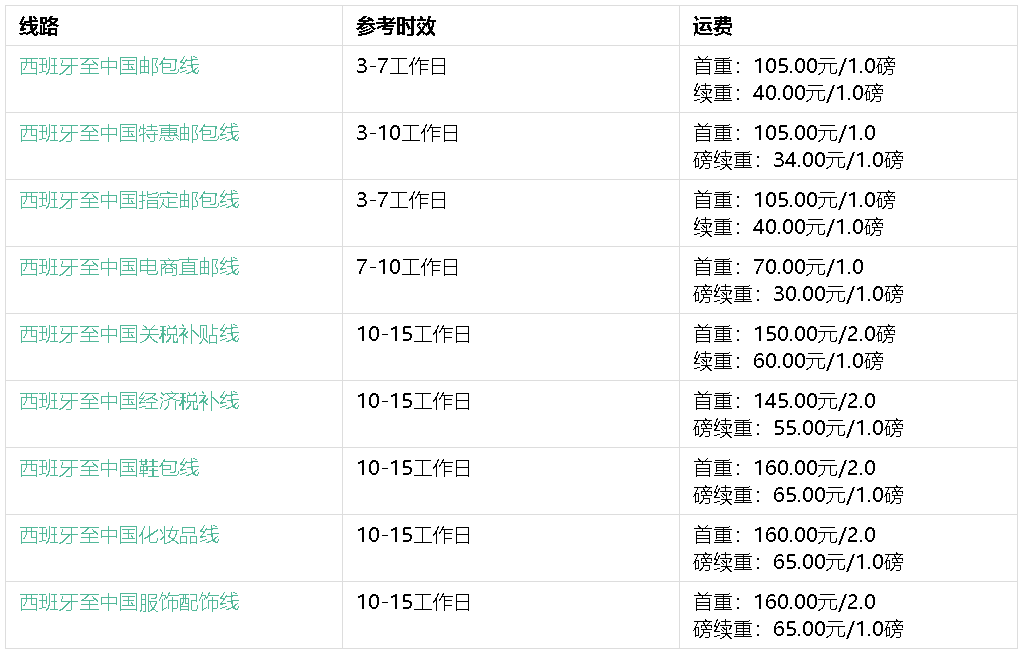Open the 西班牙至中国邮包线 link
1022x654 pixels.
pyautogui.click(x=109, y=66)
